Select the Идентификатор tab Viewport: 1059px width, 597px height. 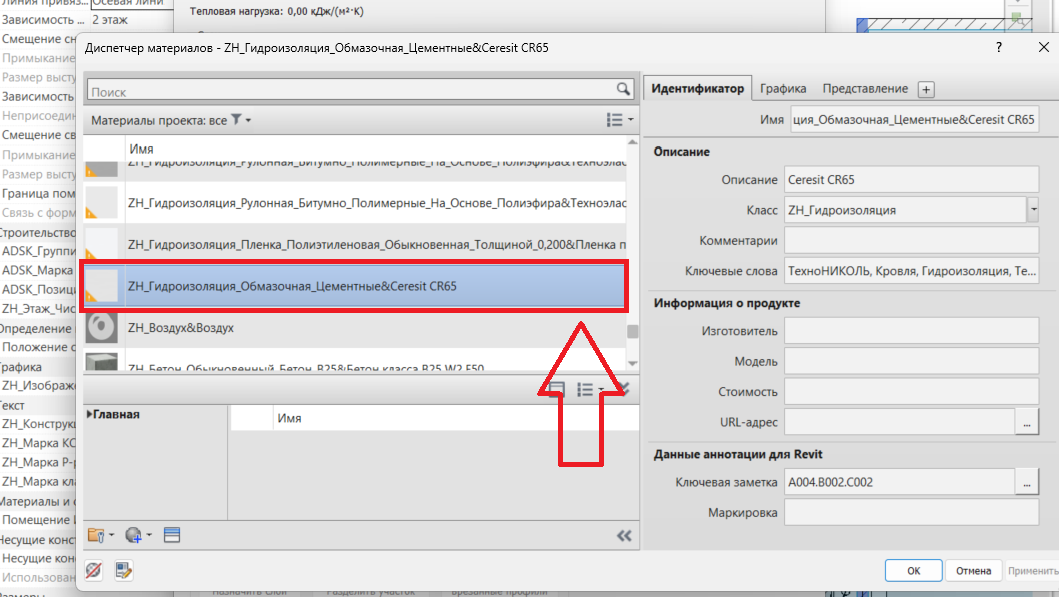[697, 88]
